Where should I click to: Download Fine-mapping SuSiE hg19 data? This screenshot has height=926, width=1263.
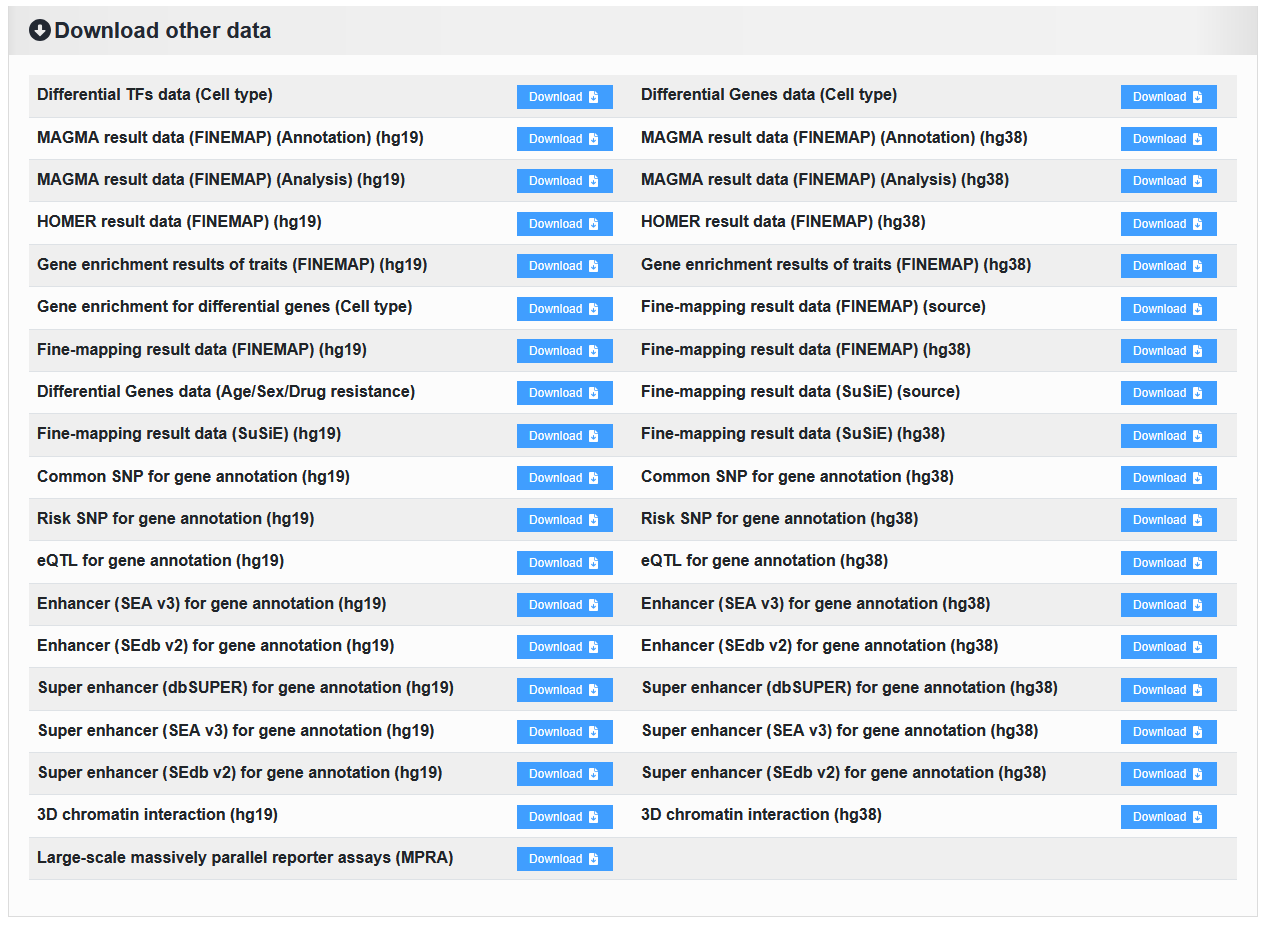coord(565,436)
